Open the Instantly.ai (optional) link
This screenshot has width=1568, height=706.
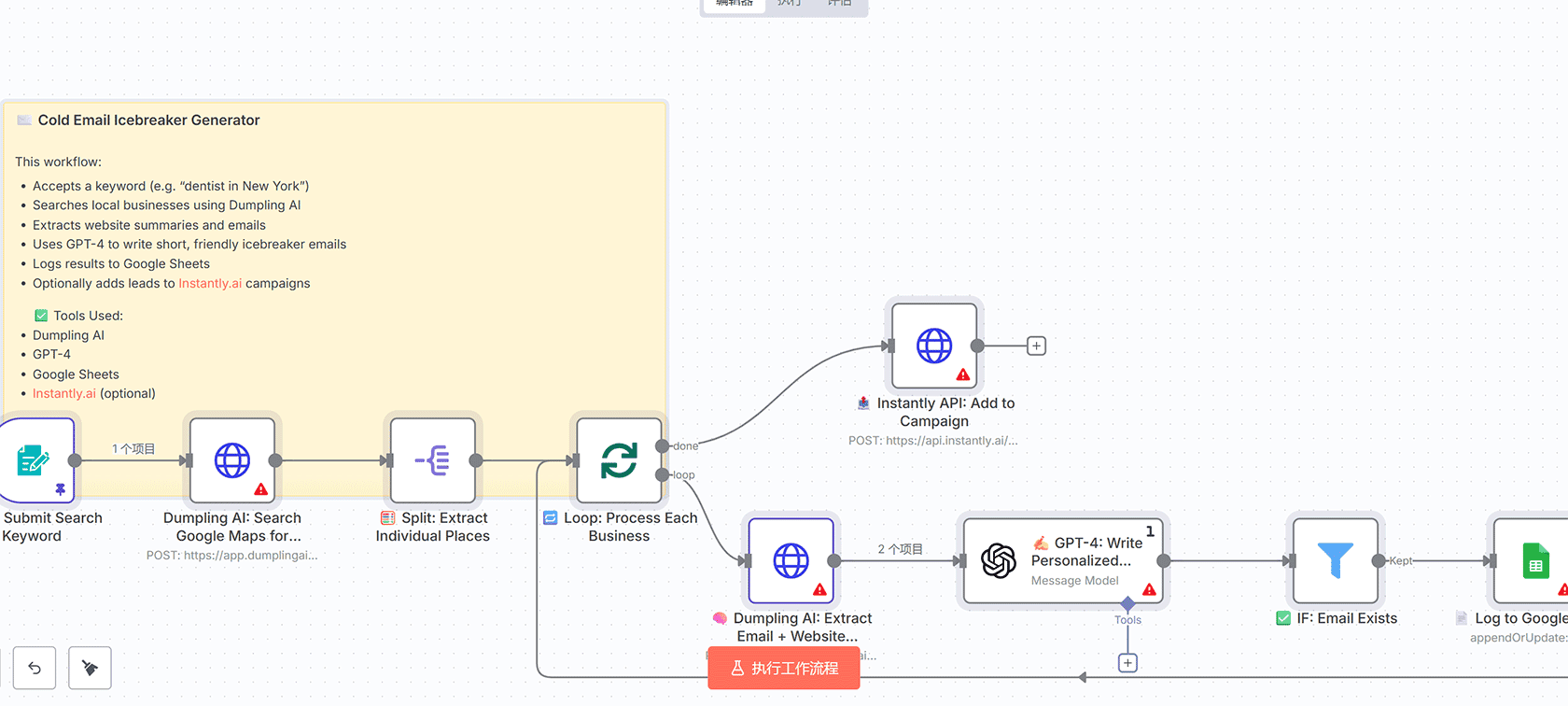click(x=64, y=393)
